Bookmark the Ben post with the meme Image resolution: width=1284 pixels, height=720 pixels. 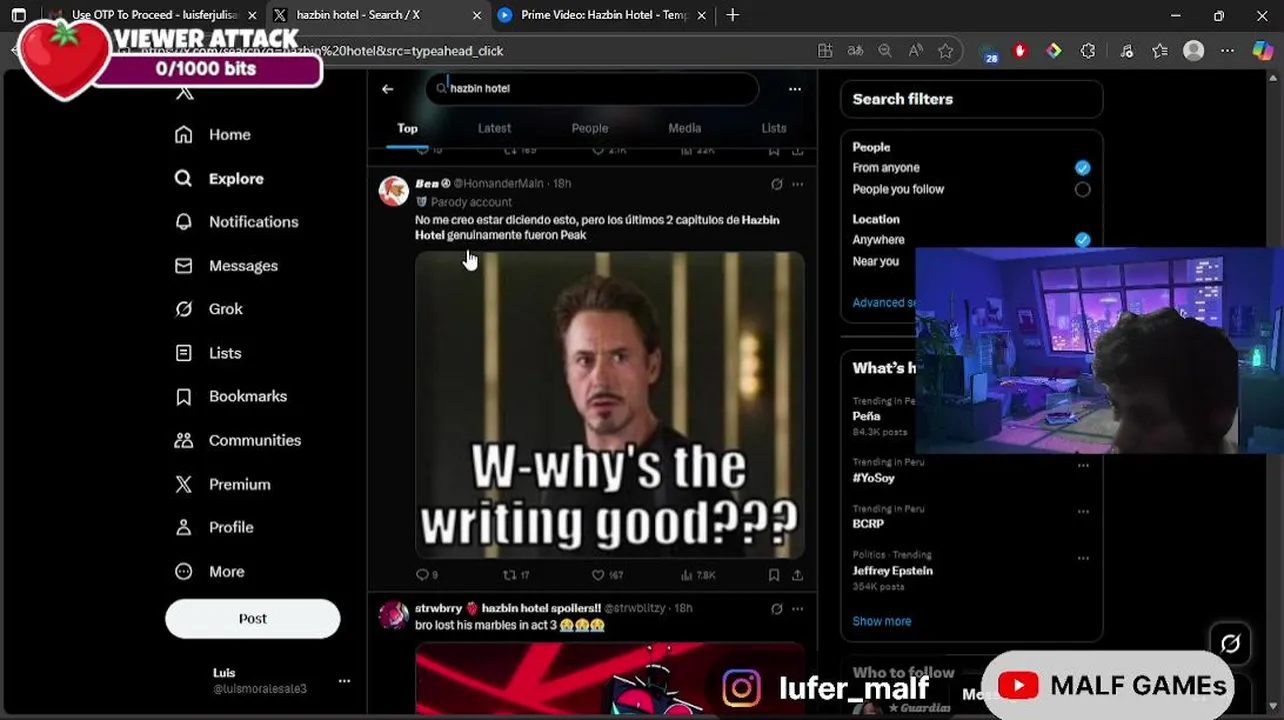[774, 575]
